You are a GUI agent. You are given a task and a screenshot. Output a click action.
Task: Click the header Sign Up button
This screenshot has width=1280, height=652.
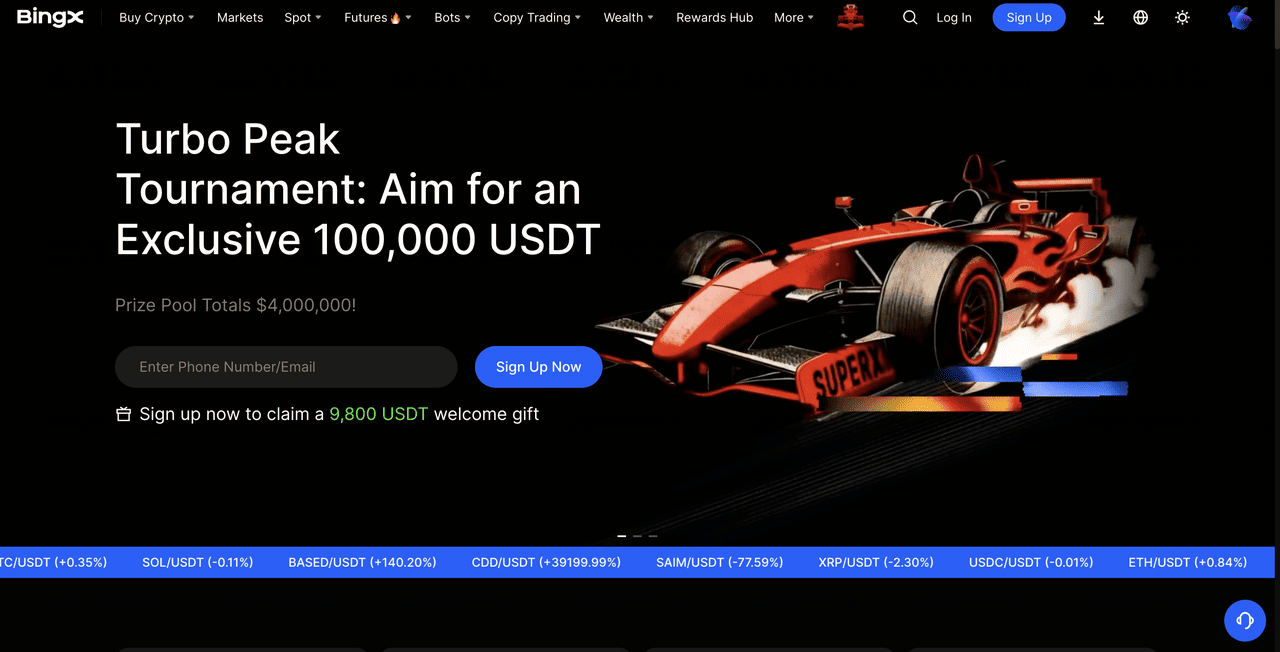click(x=1029, y=17)
